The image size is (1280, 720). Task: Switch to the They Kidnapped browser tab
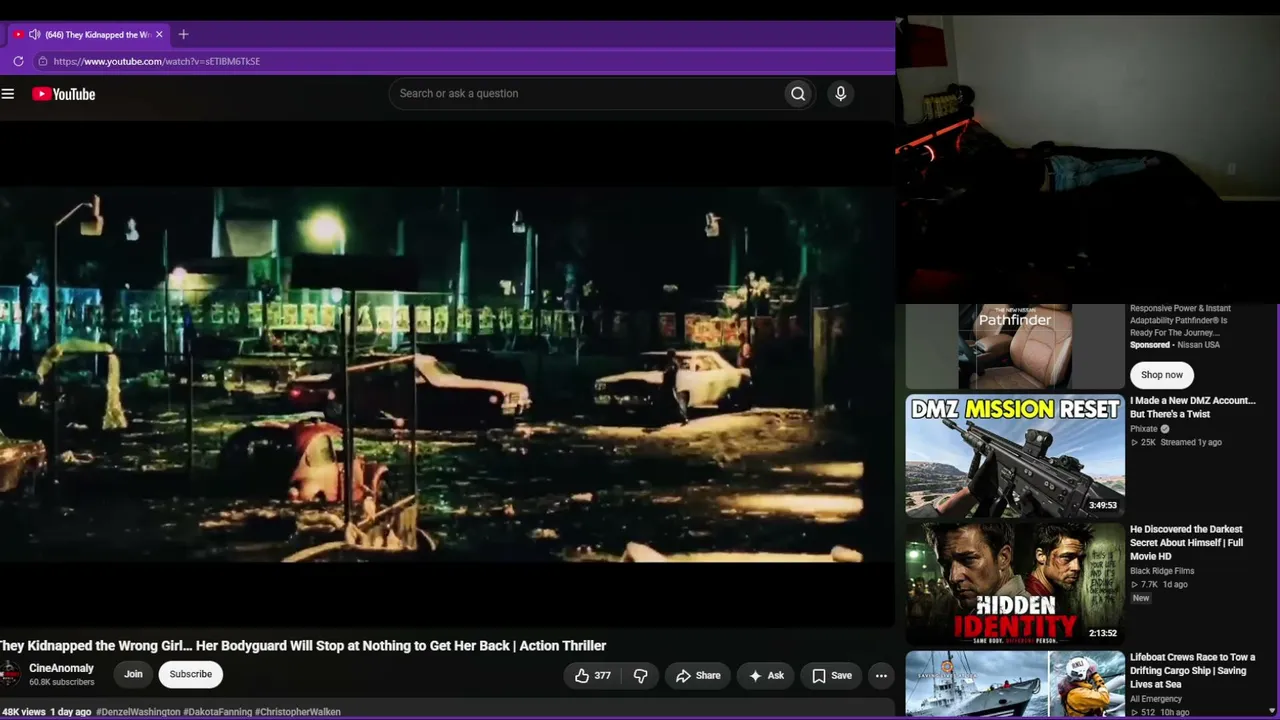pos(88,34)
